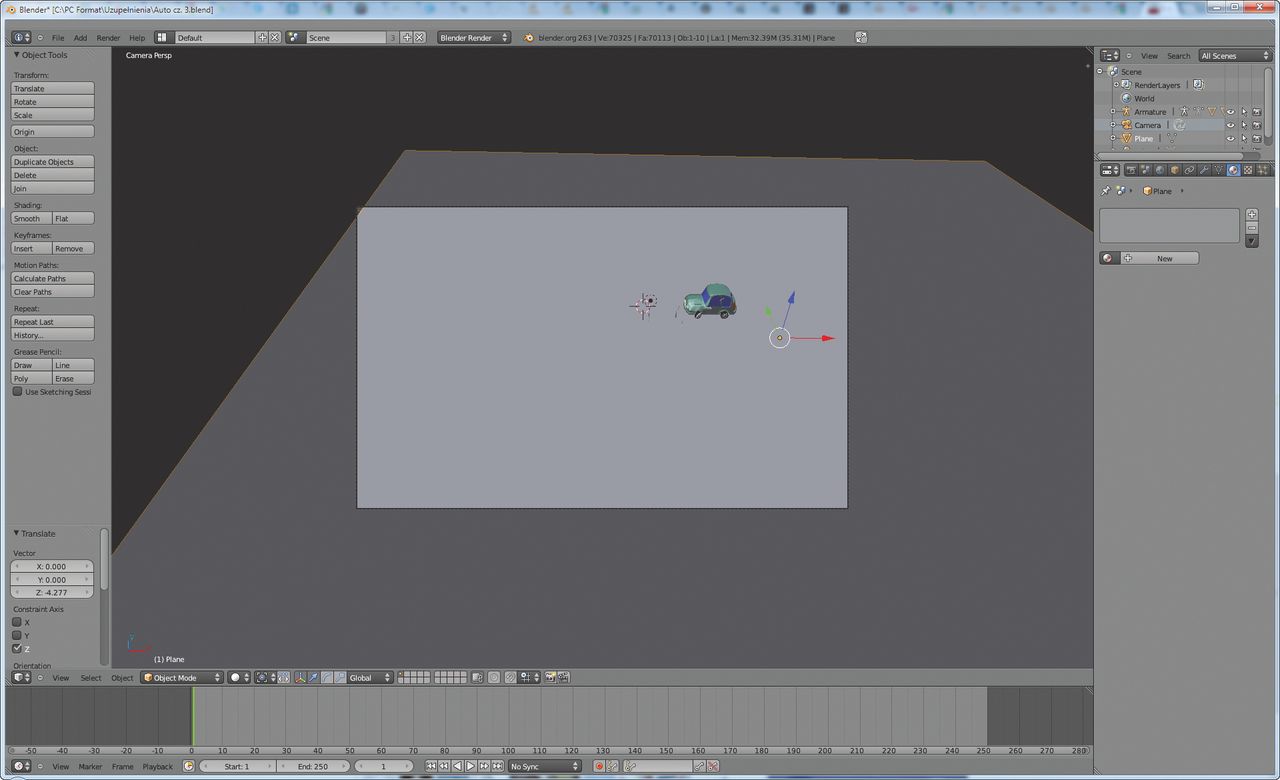The width and height of the screenshot is (1280, 780).
Task: Click the Z vector value field
Action: tap(52, 592)
